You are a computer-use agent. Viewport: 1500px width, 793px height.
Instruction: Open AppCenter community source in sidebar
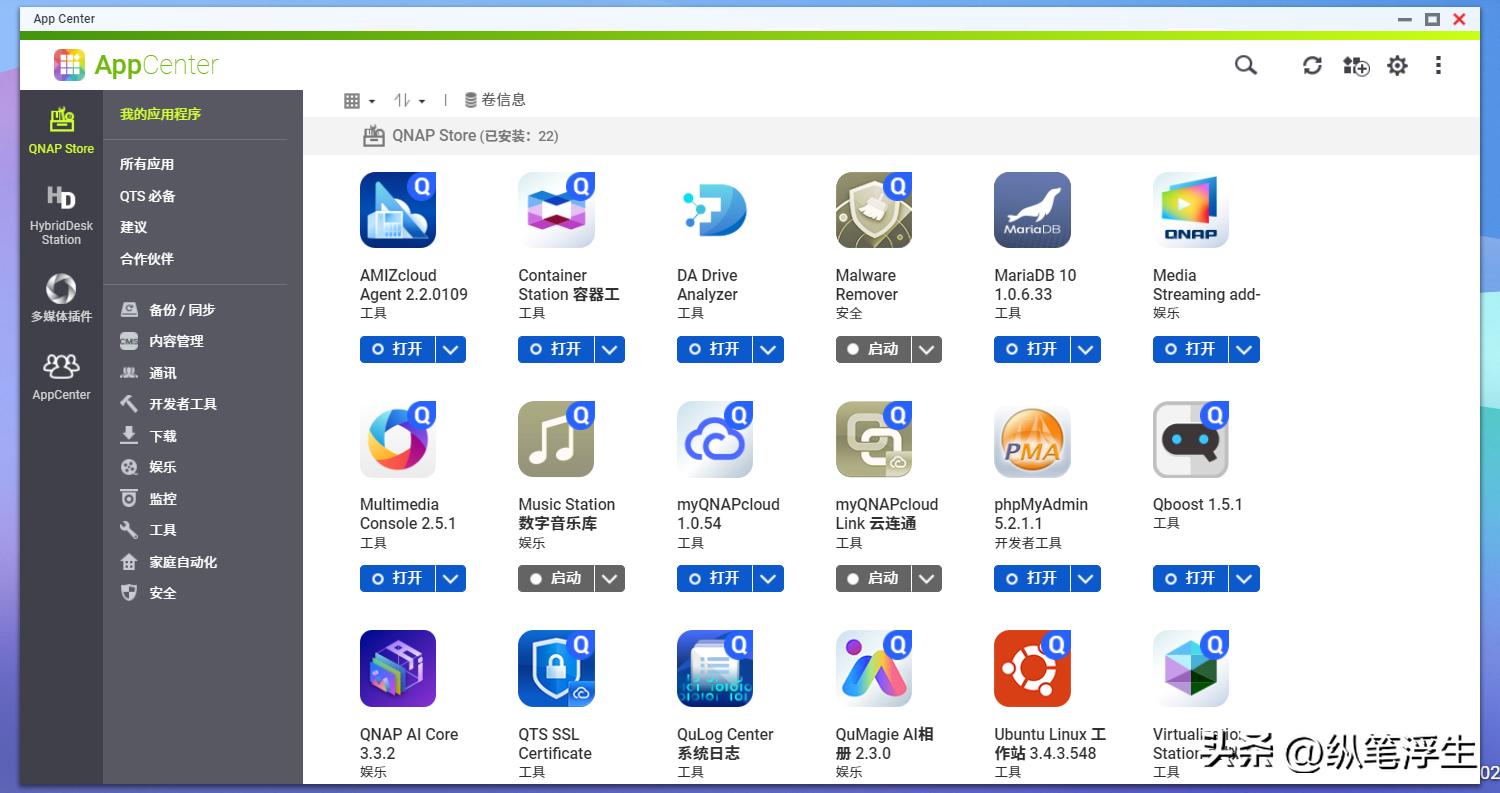61,376
